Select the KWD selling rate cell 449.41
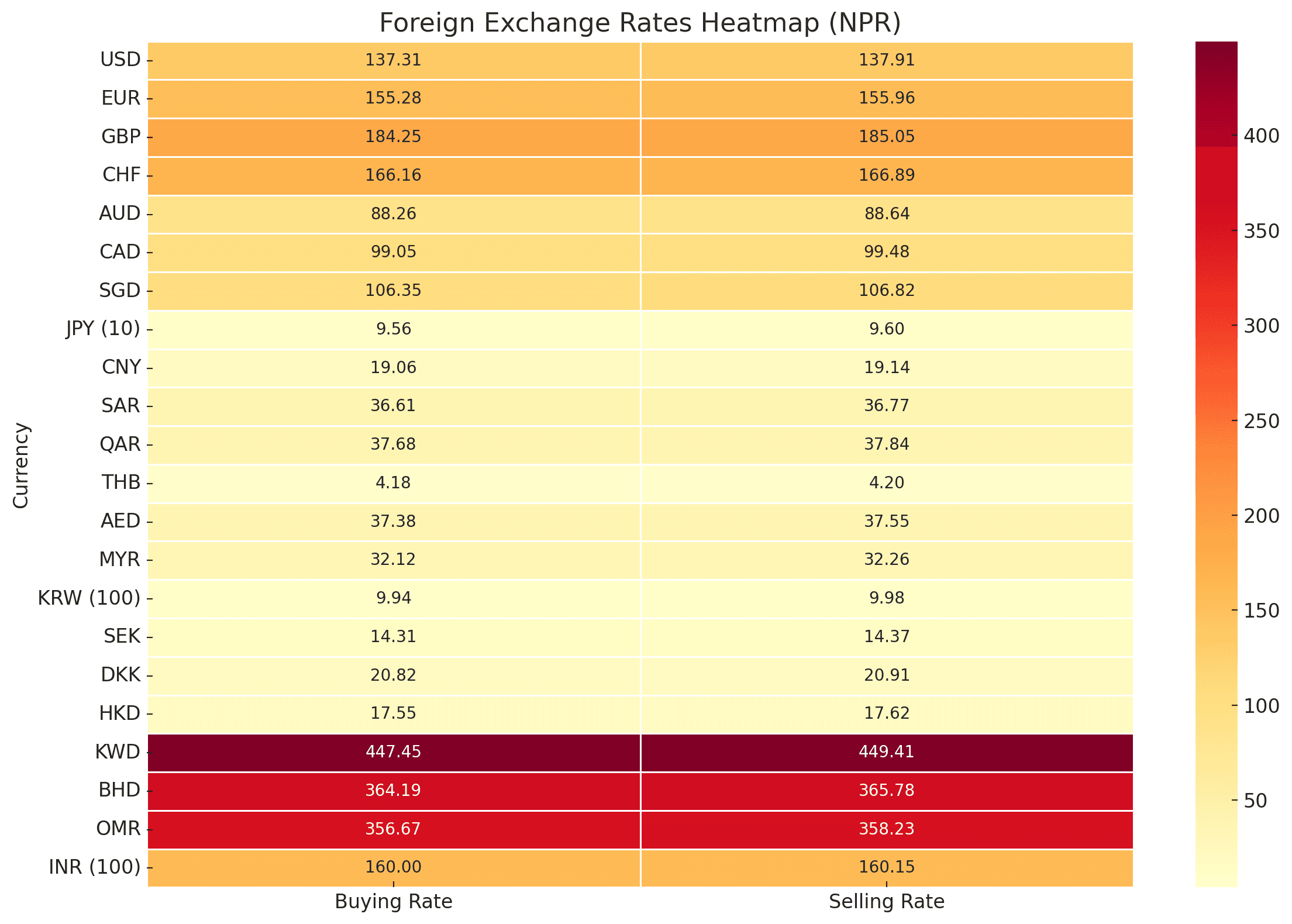The width and height of the screenshot is (1292, 924). [886, 752]
